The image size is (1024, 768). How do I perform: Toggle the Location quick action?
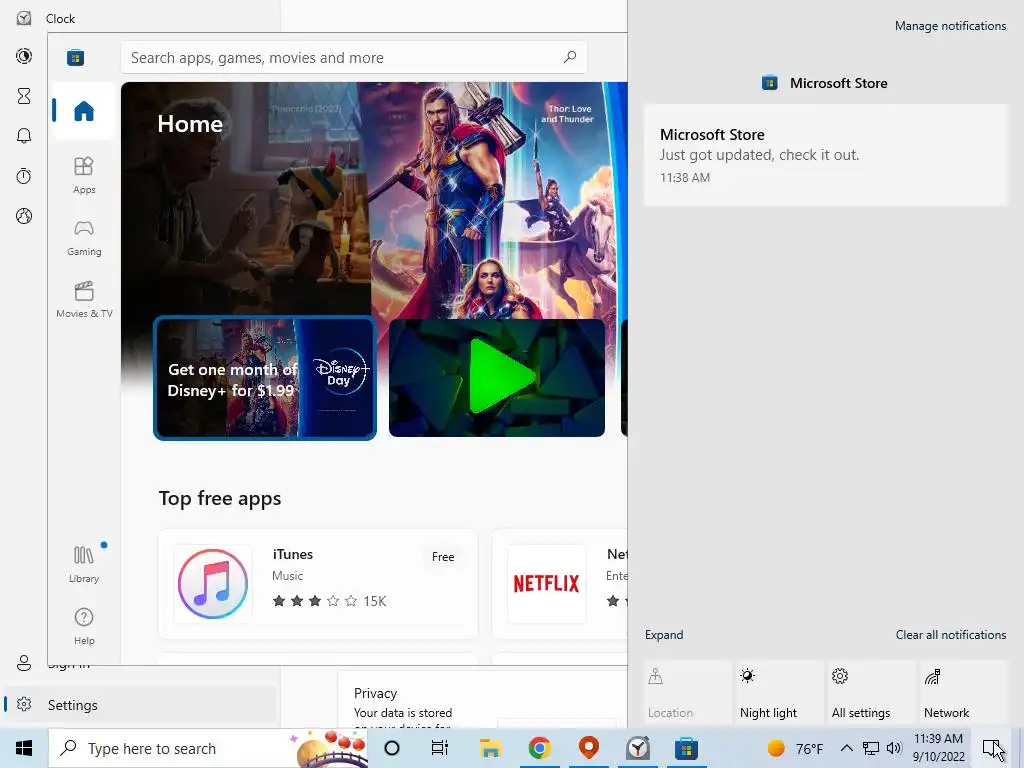coord(688,693)
